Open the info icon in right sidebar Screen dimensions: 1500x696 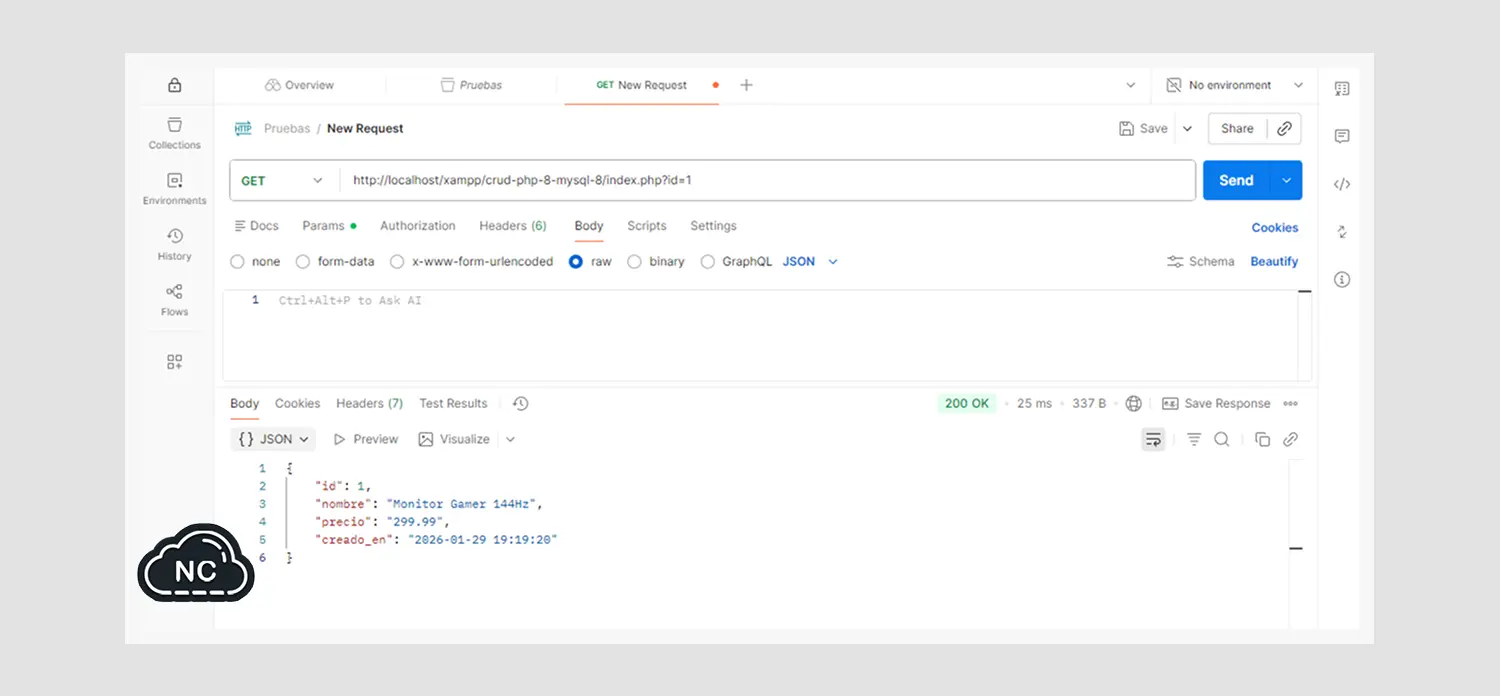point(1342,280)
